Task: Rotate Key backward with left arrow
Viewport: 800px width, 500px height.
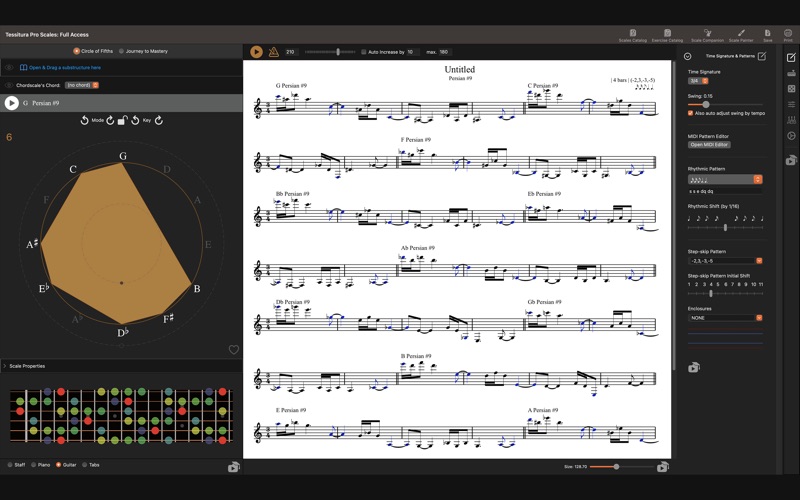Action: [x=135, y=120]
